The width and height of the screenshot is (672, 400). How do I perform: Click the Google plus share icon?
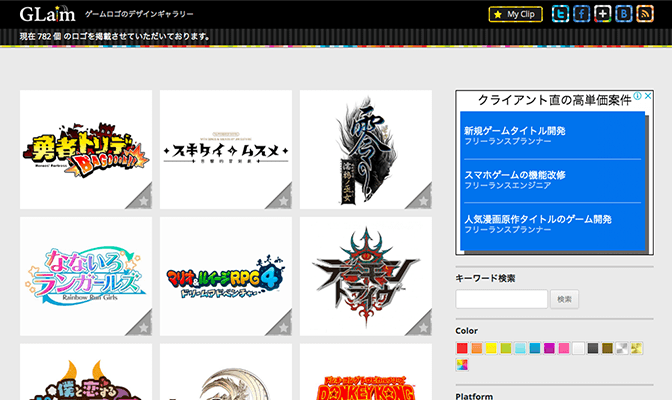tap(603, 14)
